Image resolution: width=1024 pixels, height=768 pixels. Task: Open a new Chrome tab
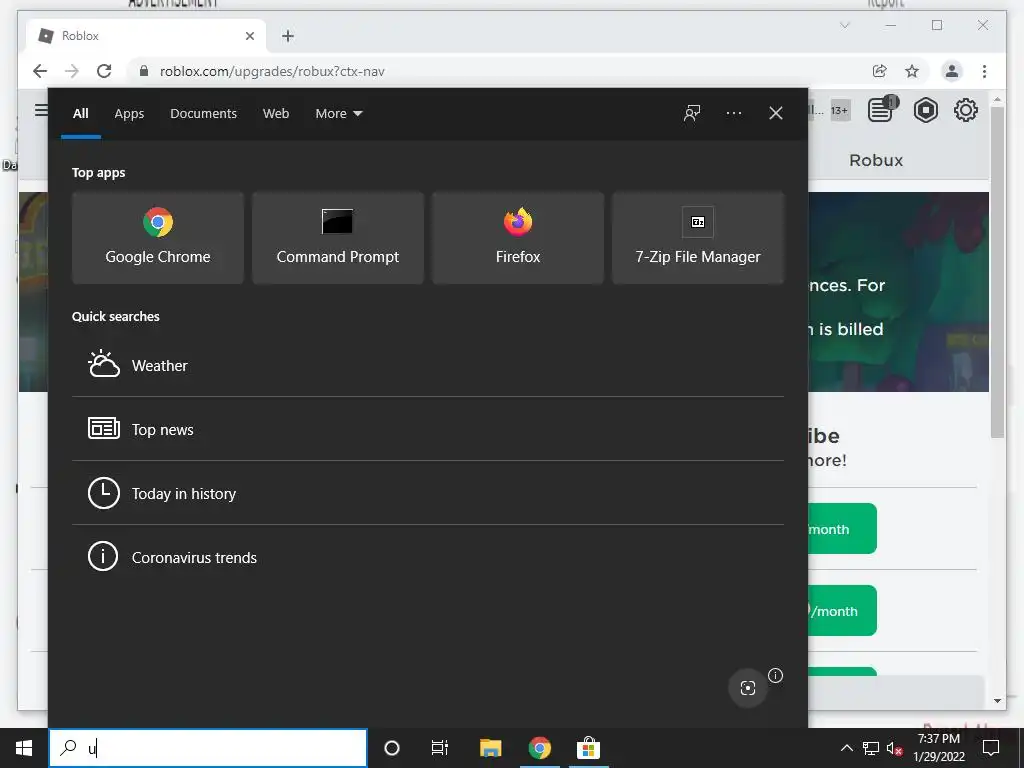[x=288, y=36]
